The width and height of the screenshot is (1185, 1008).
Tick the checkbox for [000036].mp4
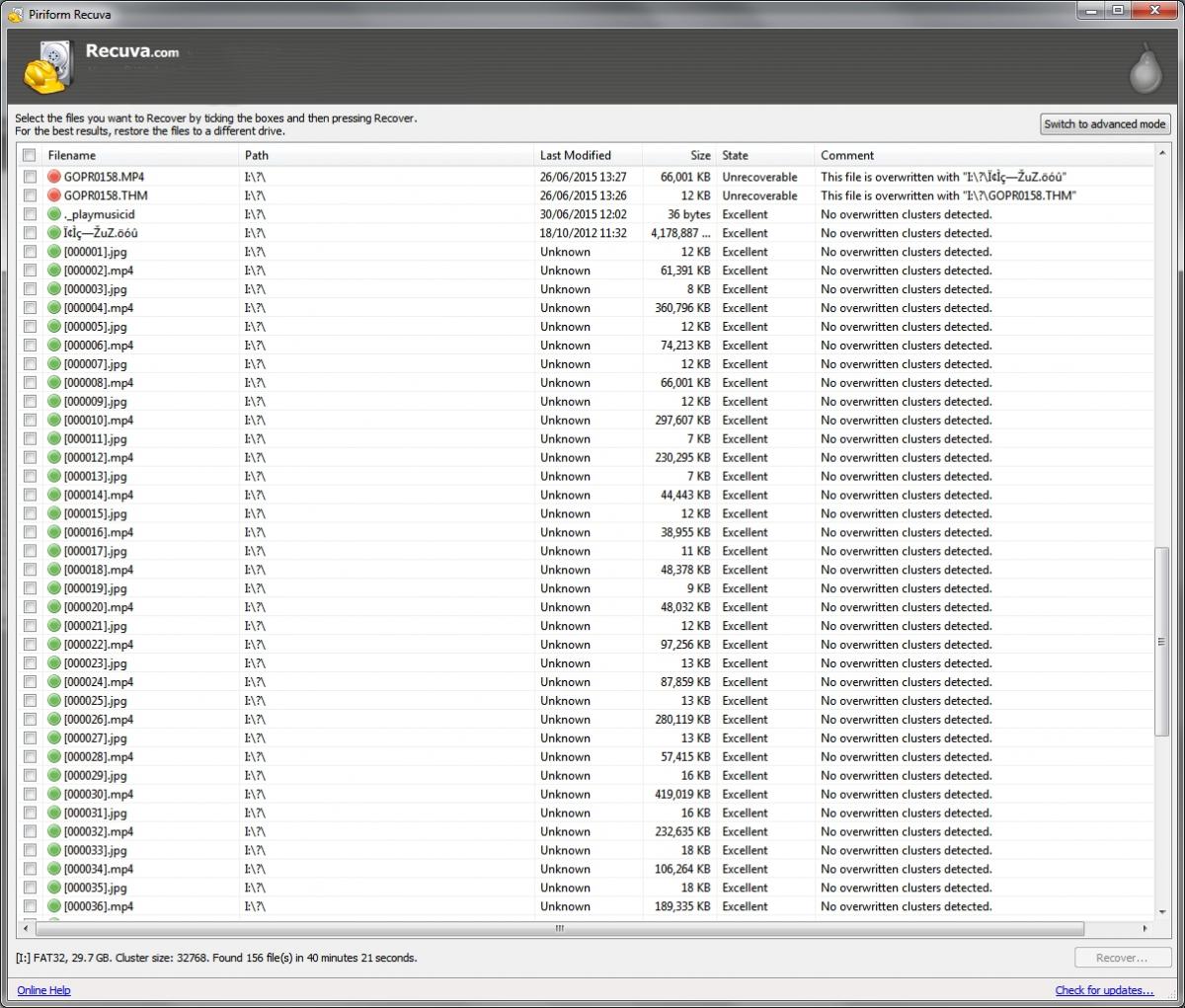(30, 907)
